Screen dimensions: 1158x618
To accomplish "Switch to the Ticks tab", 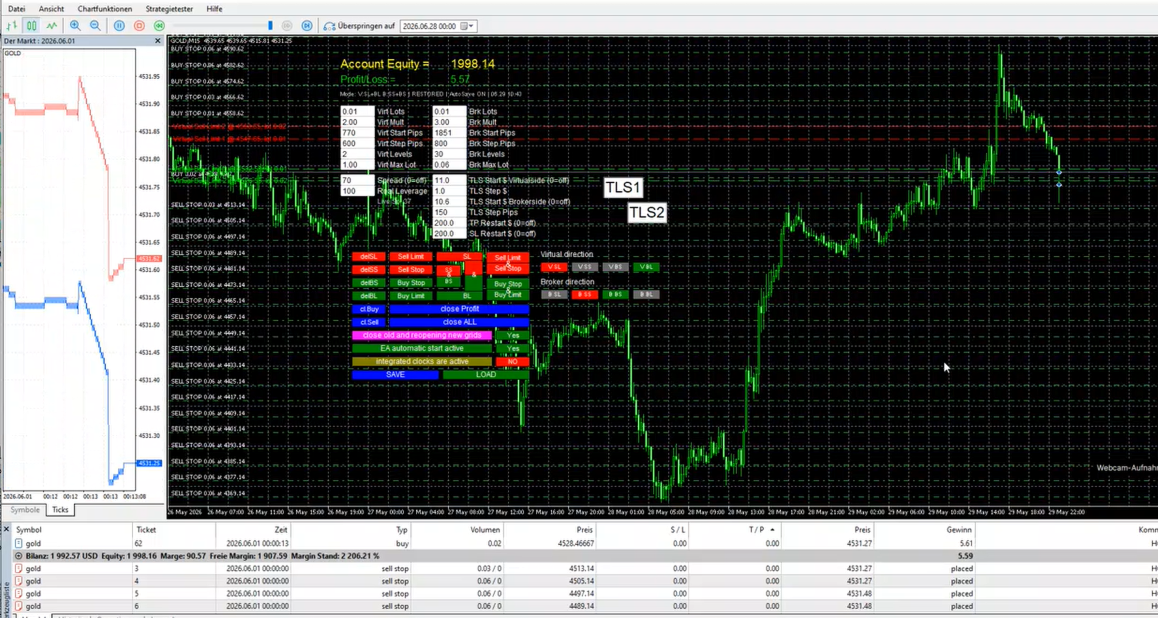I will (61, 509).
